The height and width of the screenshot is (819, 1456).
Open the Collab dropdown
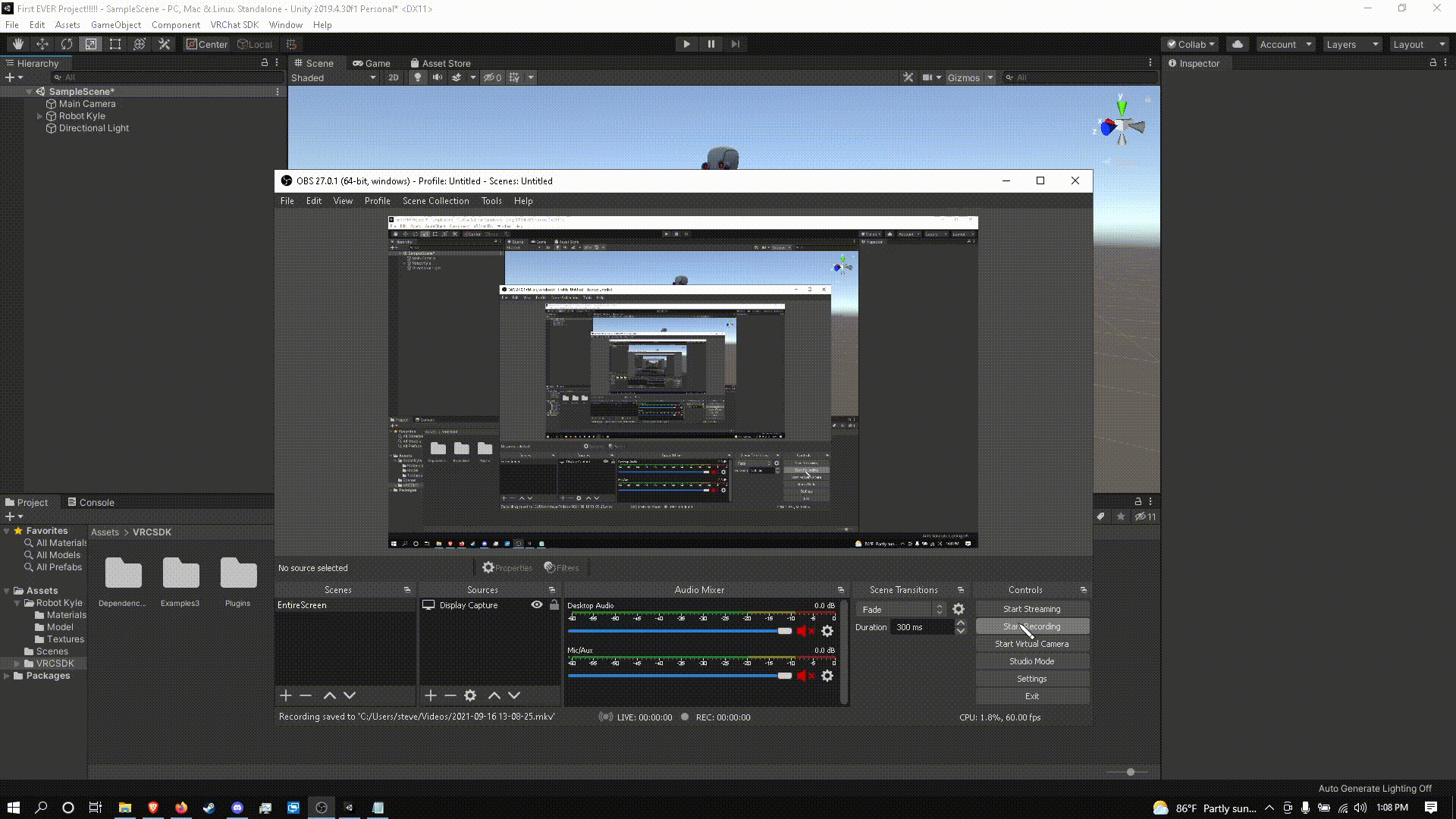point(1191,44)
